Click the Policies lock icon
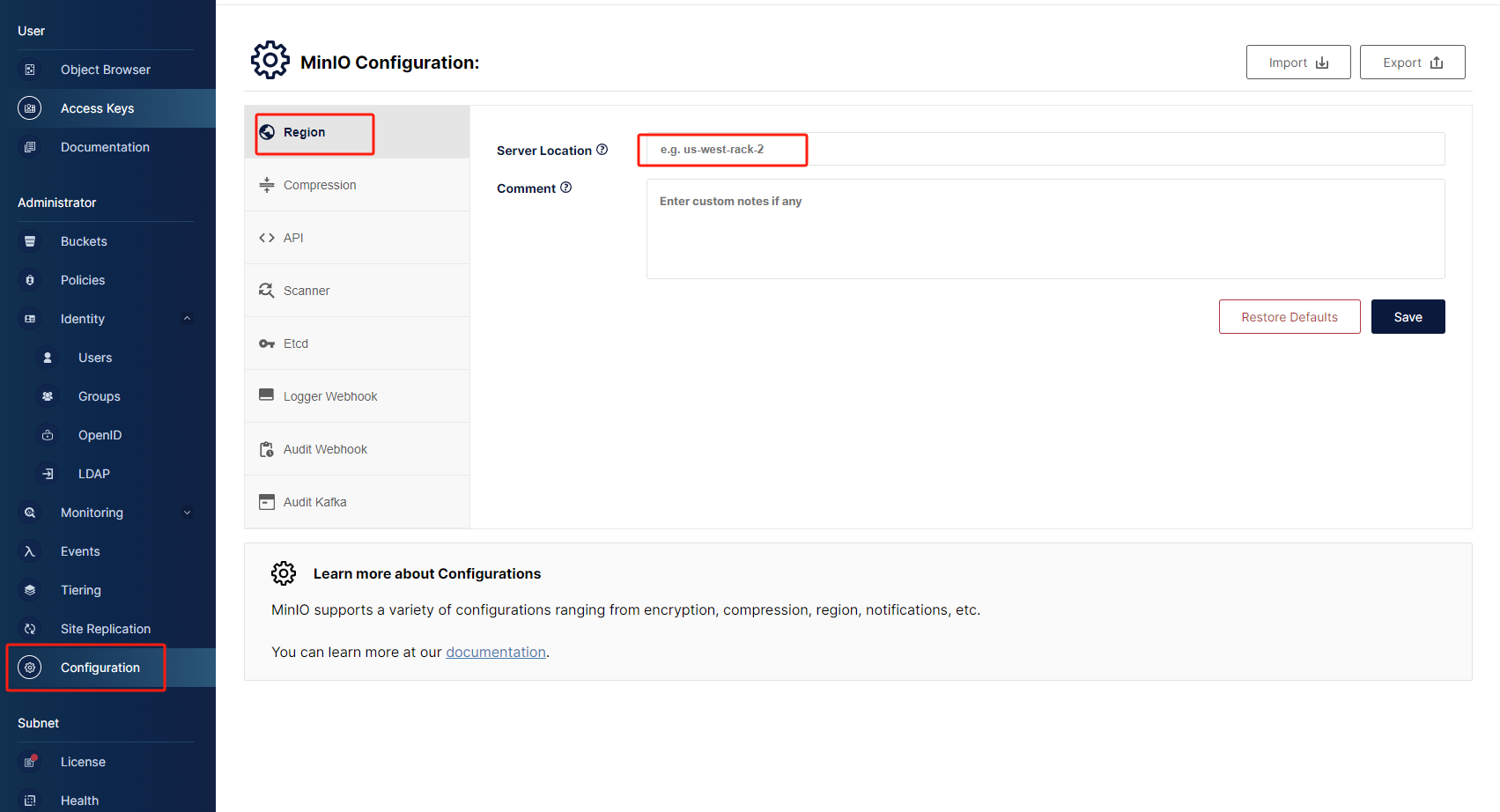Image resolution: width=1500 pixels, height=812 pixels. [30, 280]
